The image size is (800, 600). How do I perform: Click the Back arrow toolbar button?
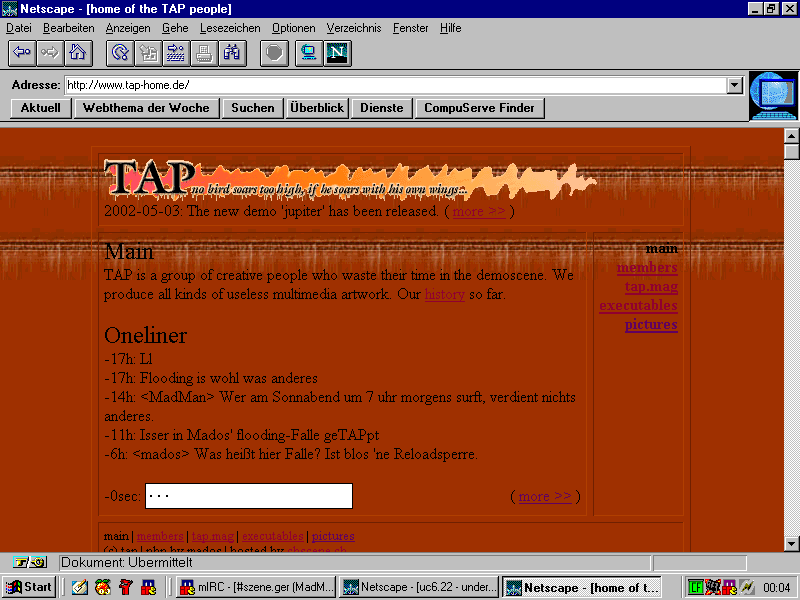coord(22,53)
